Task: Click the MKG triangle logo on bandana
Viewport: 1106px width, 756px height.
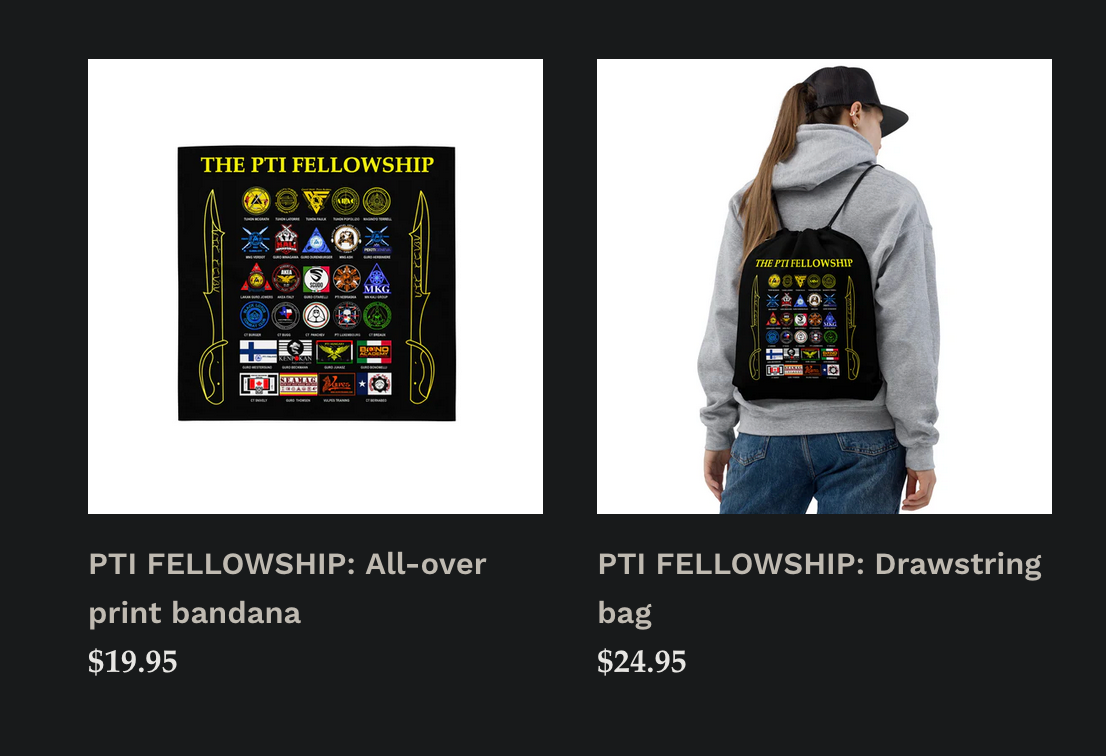Action: pos(377,279)
